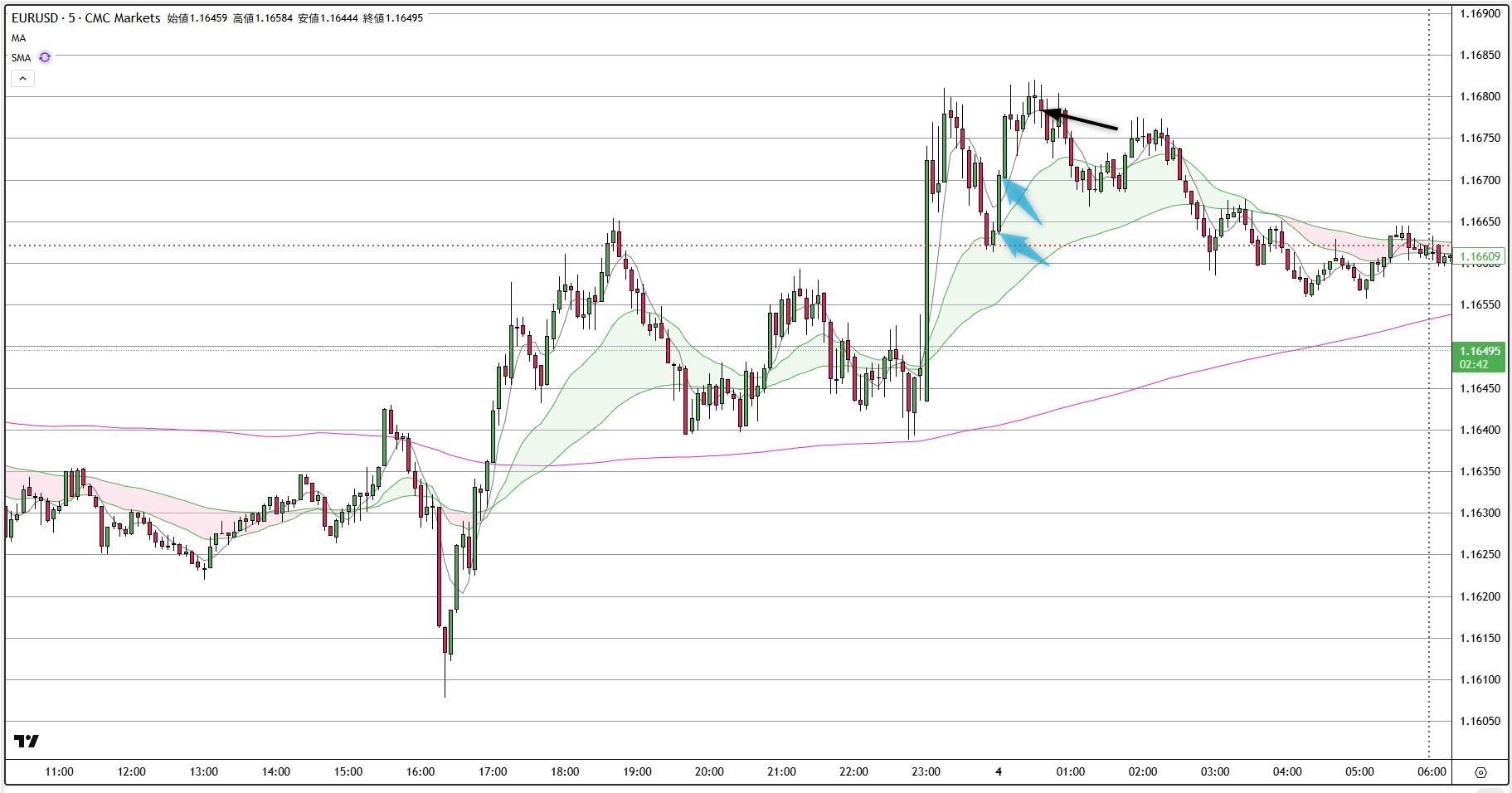Image resolution: width=1512 pixels, height=793 pixels.
Task: Click the 1.16200 price axis label
Action: tap(1480, 596)
